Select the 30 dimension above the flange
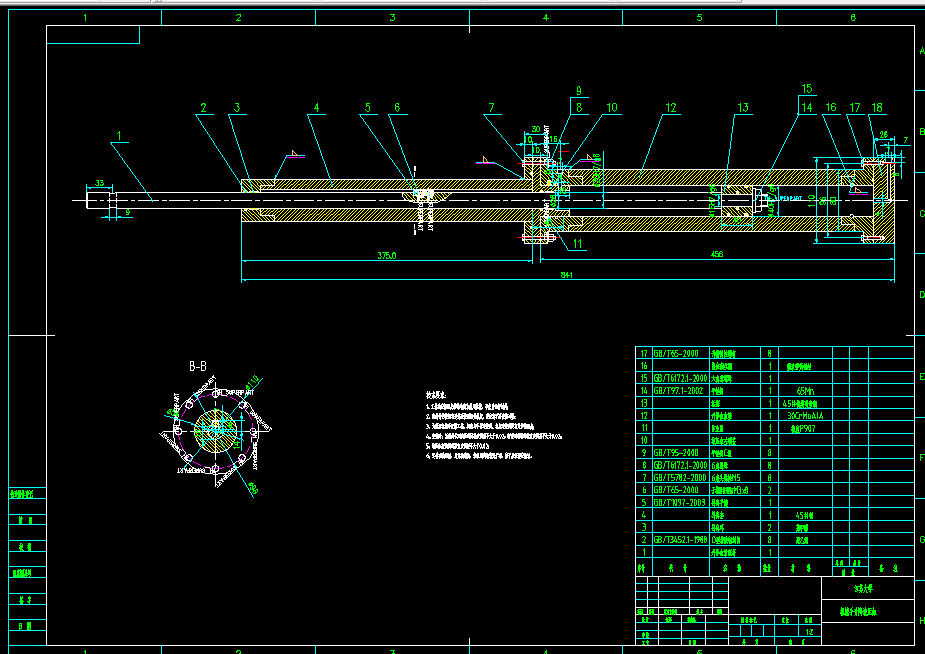The height and width of the screenshot is (654, 925). [x=536, y=129]
